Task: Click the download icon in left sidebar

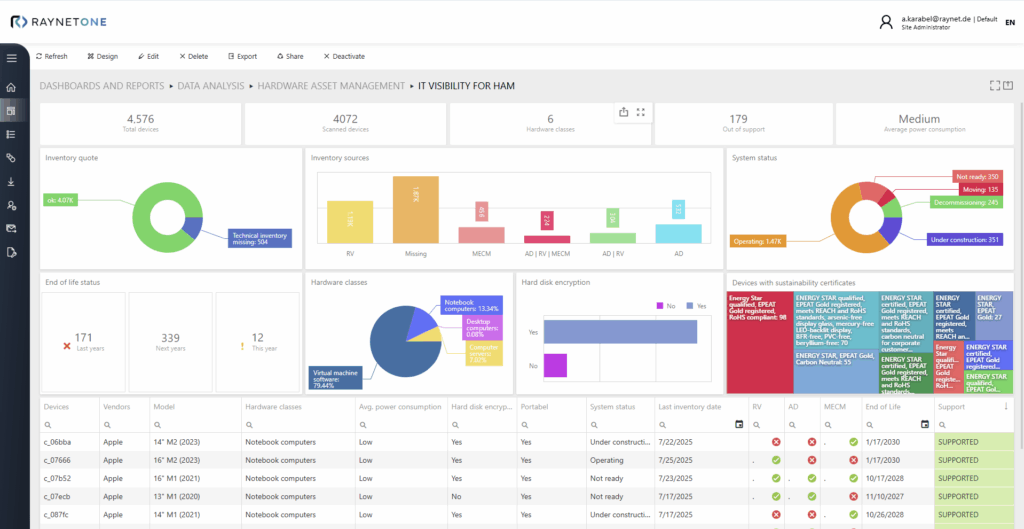Action: pyautogui.click(x=11, y=181)
